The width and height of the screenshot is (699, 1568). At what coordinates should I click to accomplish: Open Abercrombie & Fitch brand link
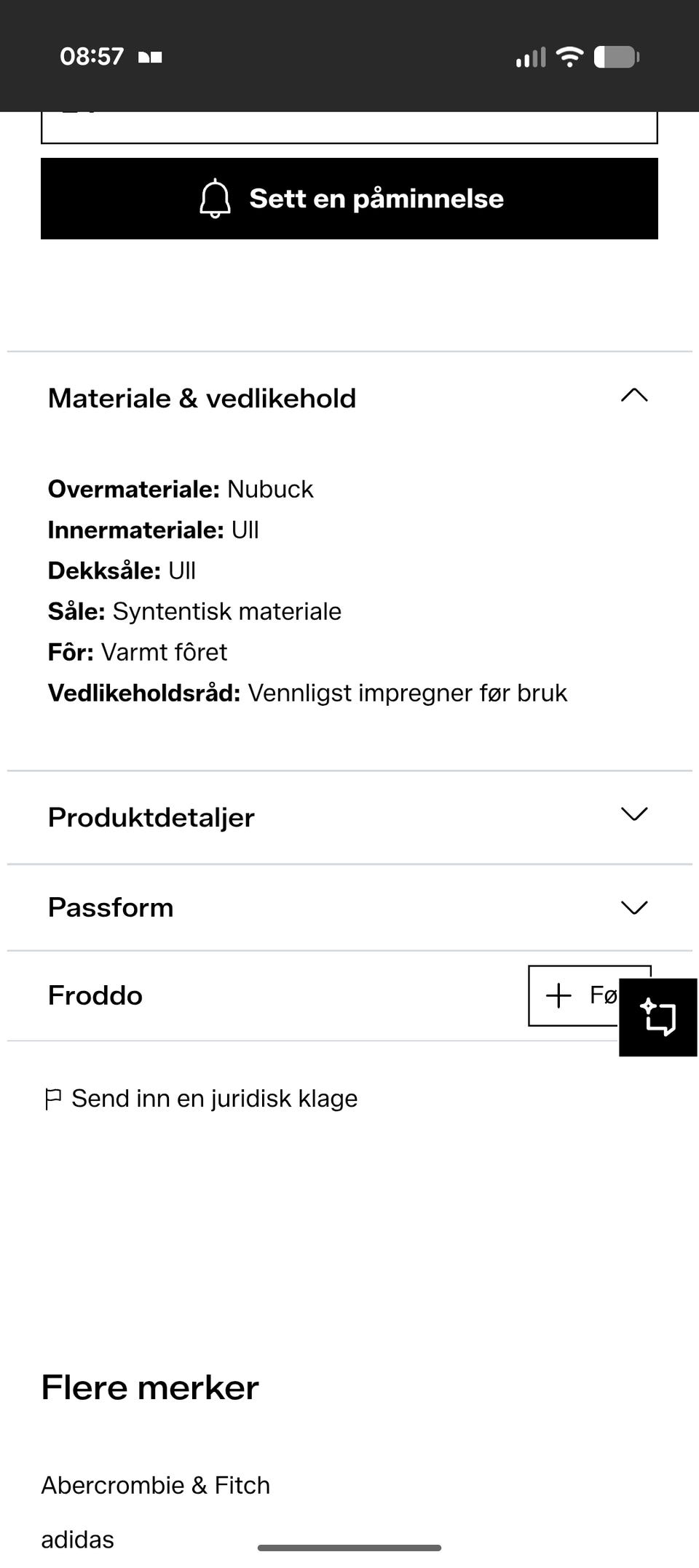pos(156,1485)
